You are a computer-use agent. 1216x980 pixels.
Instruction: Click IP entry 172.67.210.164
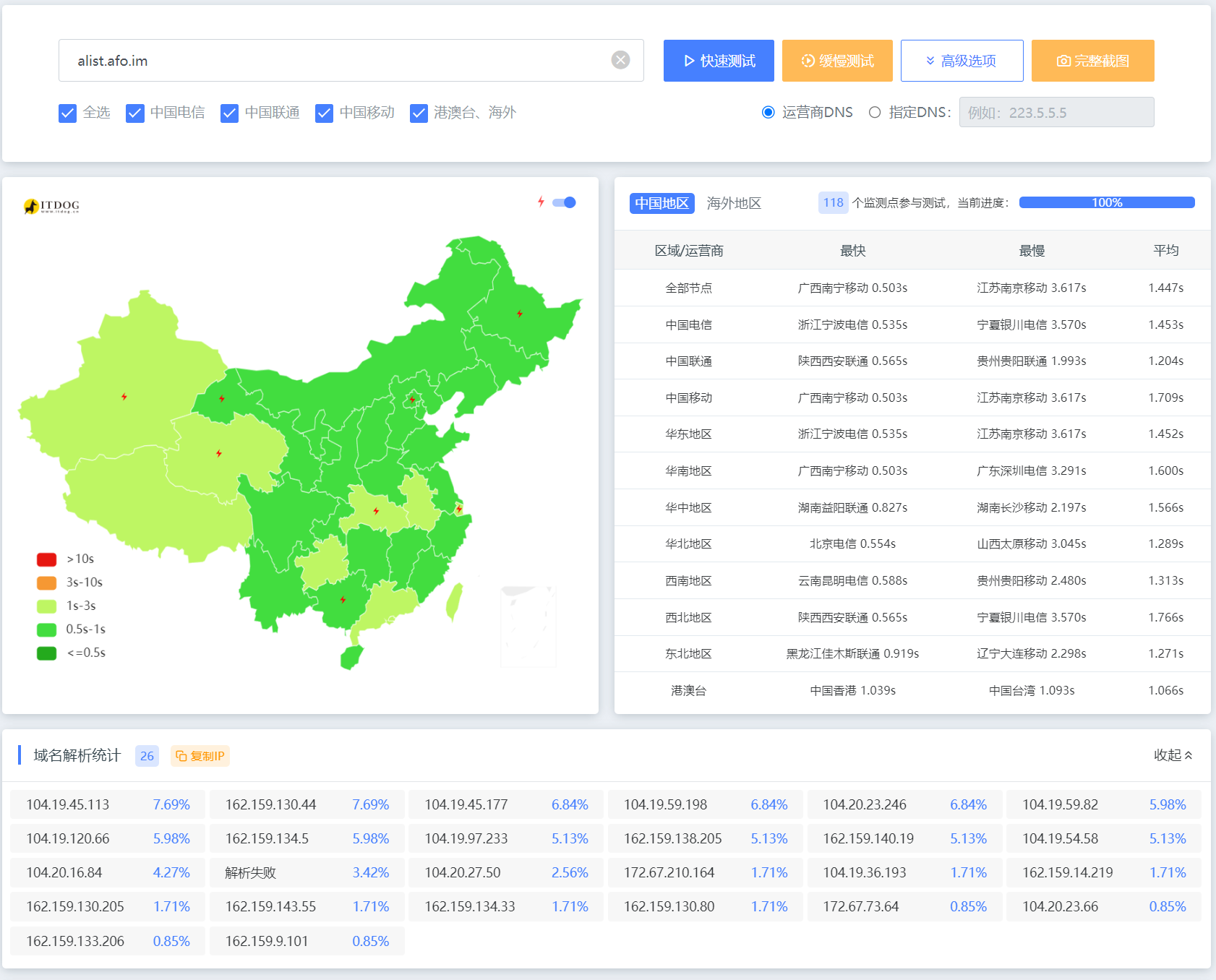click(x=705, y=872)
